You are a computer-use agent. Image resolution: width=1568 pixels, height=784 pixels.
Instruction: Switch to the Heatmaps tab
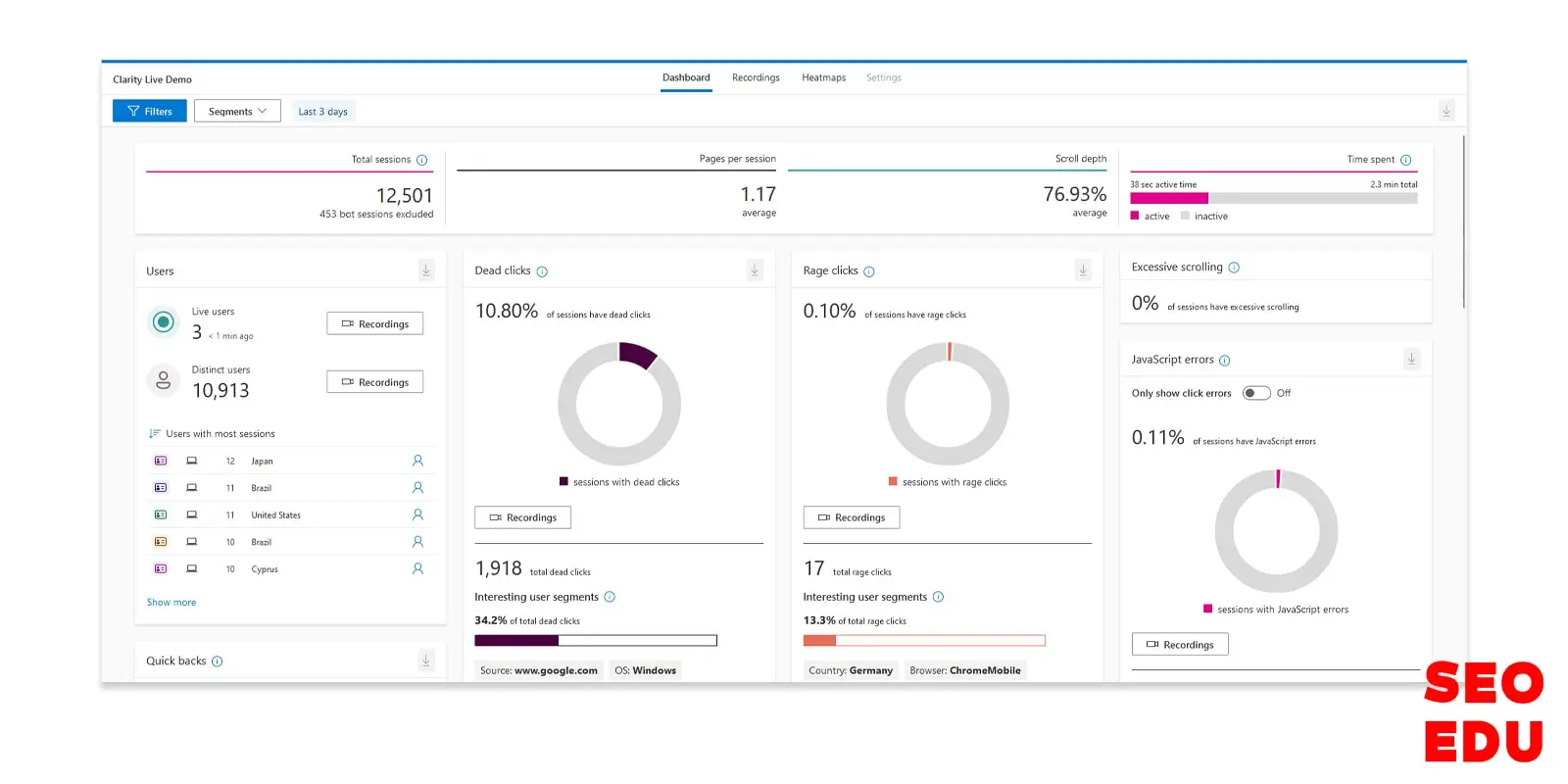coord(823,77)
